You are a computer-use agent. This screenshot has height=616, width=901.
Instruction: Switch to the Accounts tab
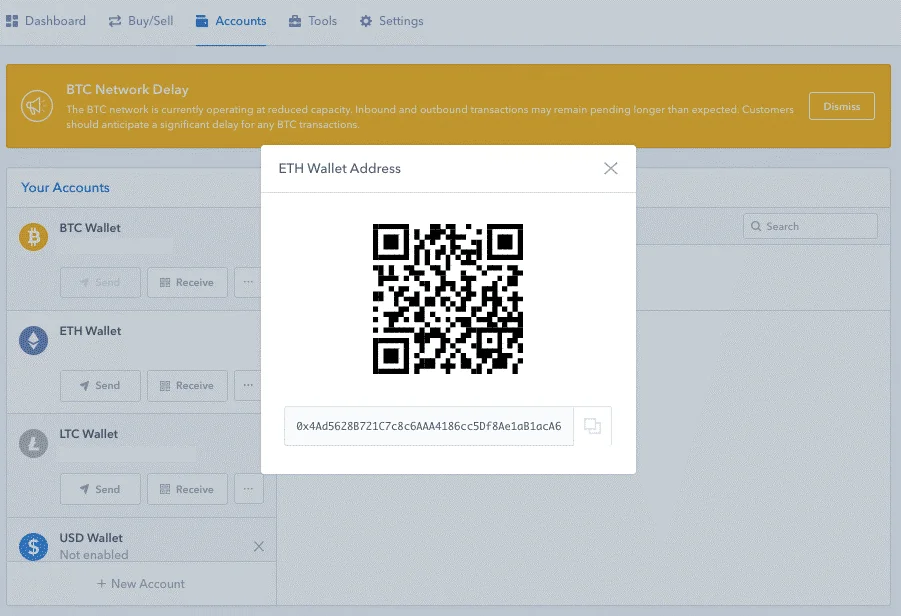tap(231, 21)
